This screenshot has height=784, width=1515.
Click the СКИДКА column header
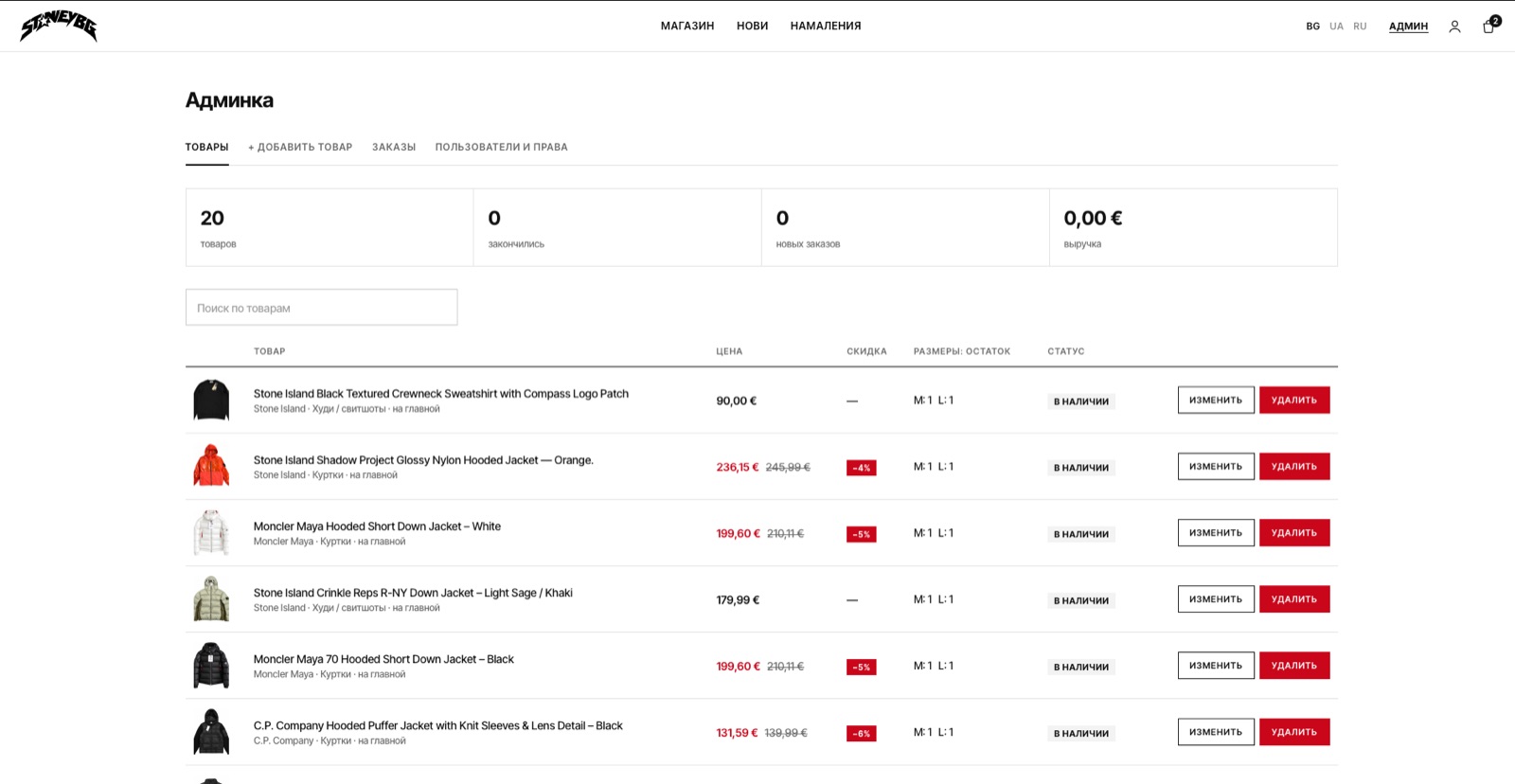[x=866, y=351]
